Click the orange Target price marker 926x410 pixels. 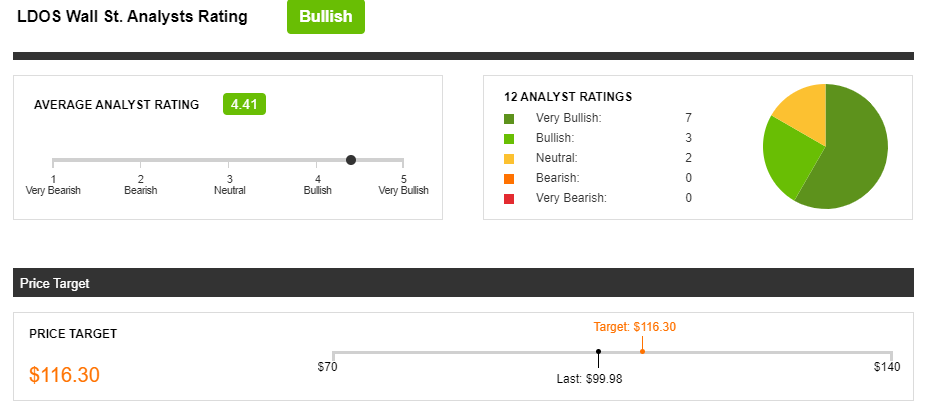[x=642, y=352]
